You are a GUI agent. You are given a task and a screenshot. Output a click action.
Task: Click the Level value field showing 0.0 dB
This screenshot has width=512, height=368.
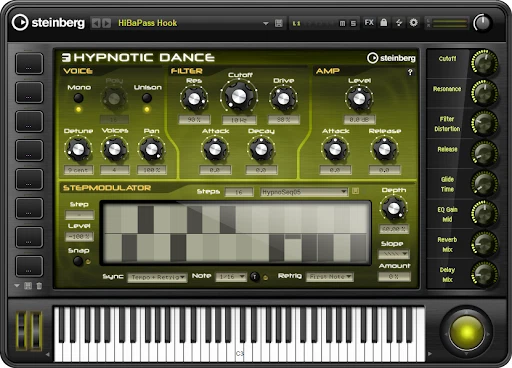[359, 119]
